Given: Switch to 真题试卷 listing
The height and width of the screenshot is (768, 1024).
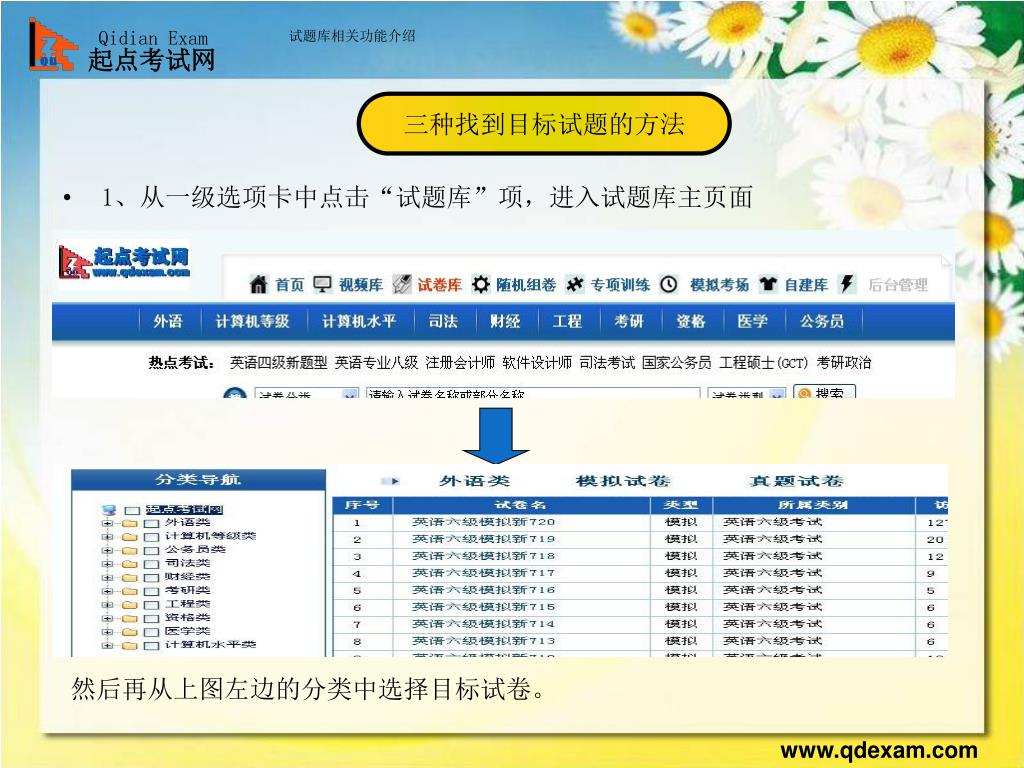Looking at the screenshot, I should coord(796,481).
